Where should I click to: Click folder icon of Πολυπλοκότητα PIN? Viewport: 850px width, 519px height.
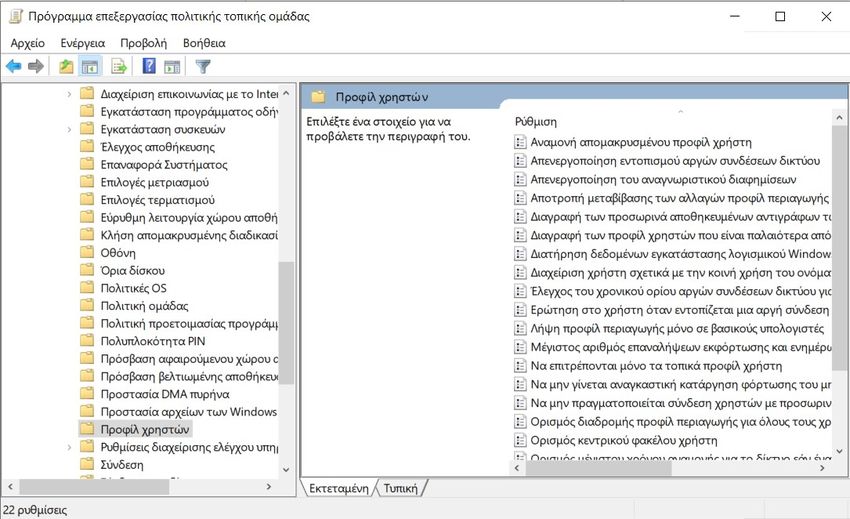(87, 341)
